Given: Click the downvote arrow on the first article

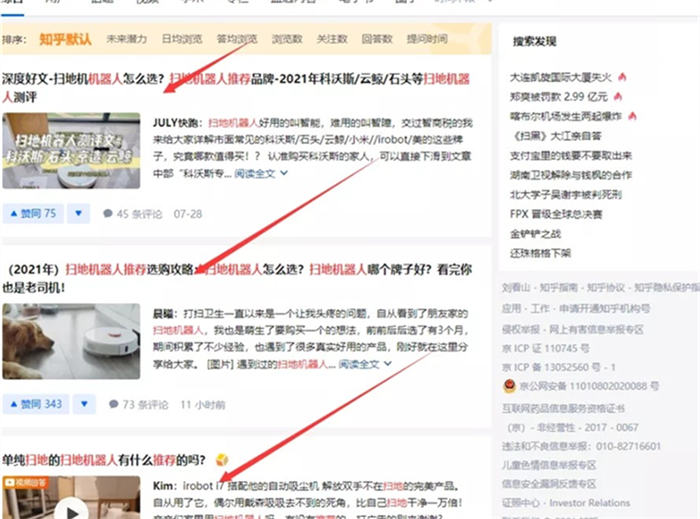Looking at the screenshot, I should point(80,213).
